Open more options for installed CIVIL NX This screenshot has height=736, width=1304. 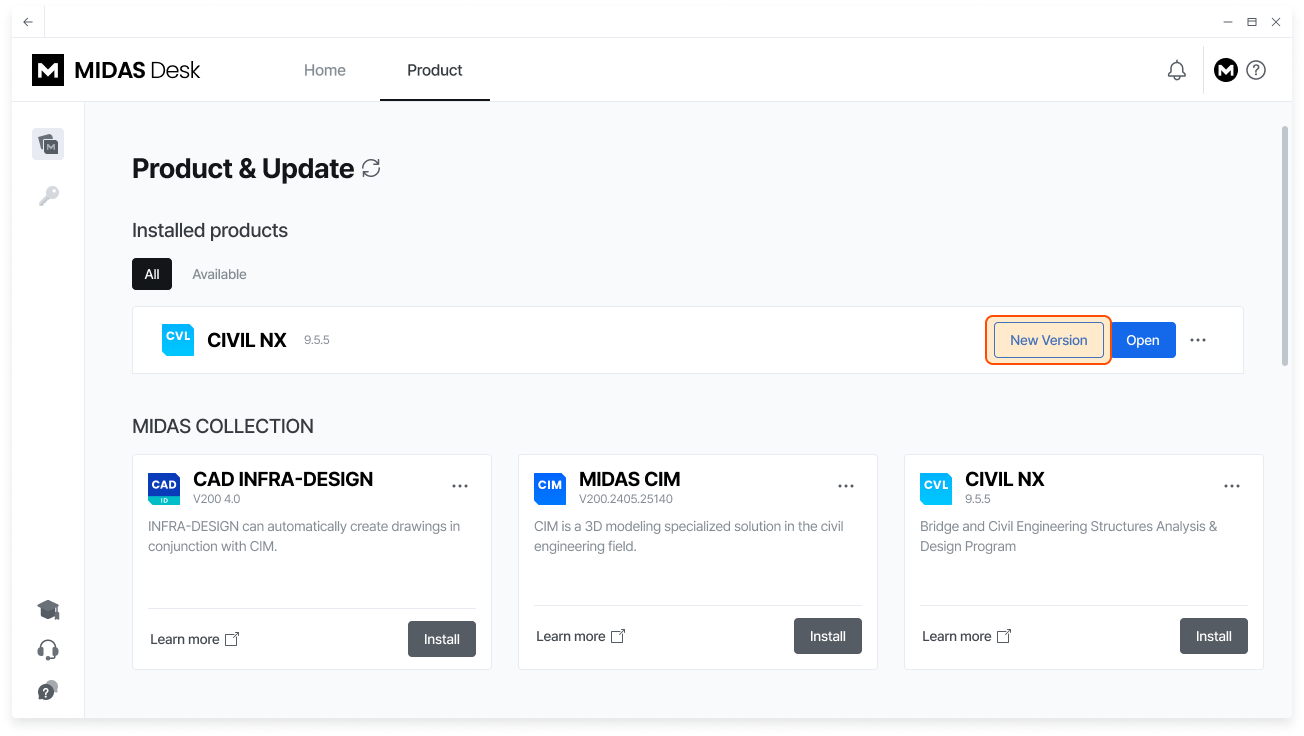[1198, 340]
